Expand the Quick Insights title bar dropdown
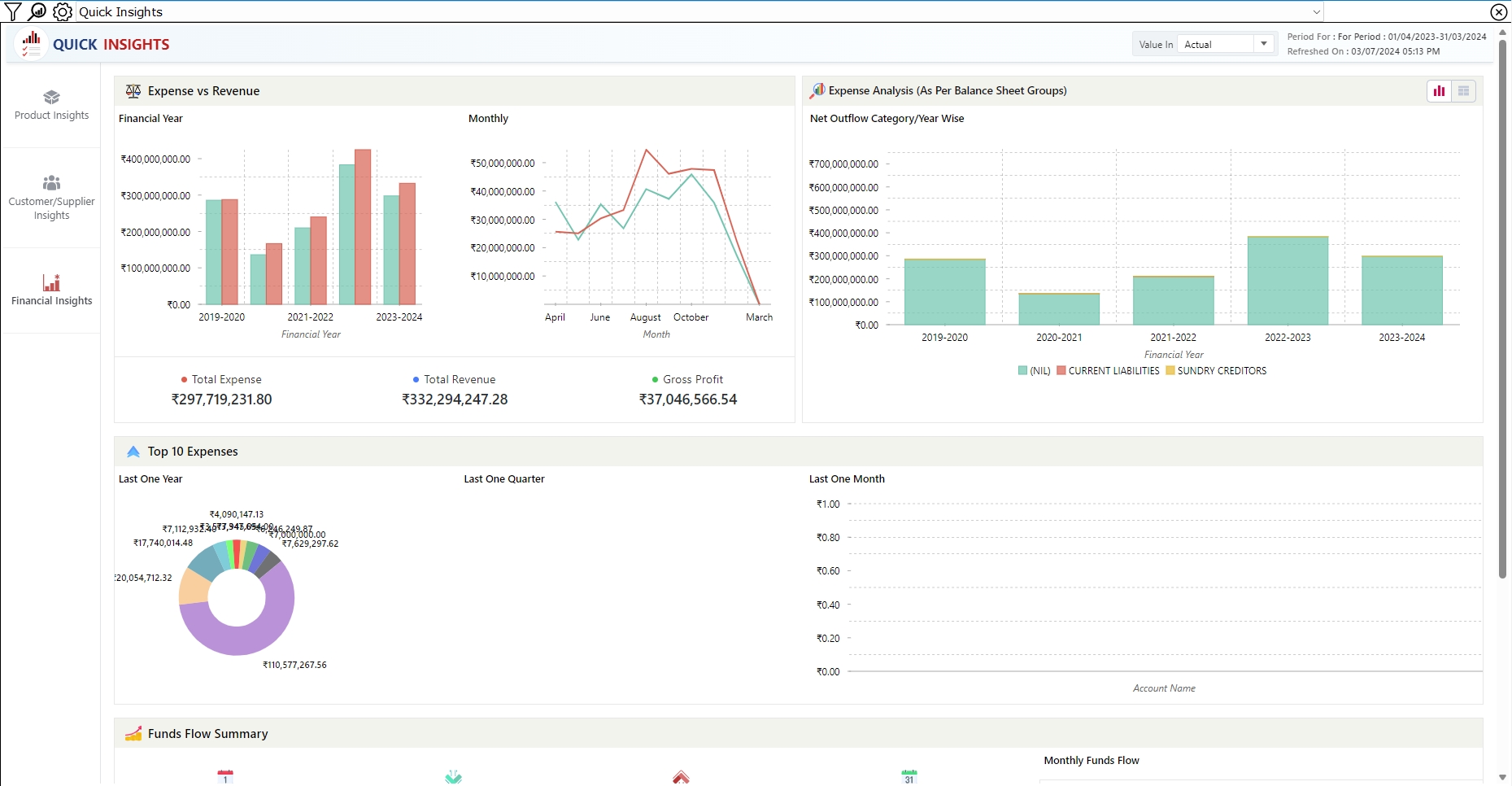This screenshot has width=1512, height=786. (x=1316, y=11)
